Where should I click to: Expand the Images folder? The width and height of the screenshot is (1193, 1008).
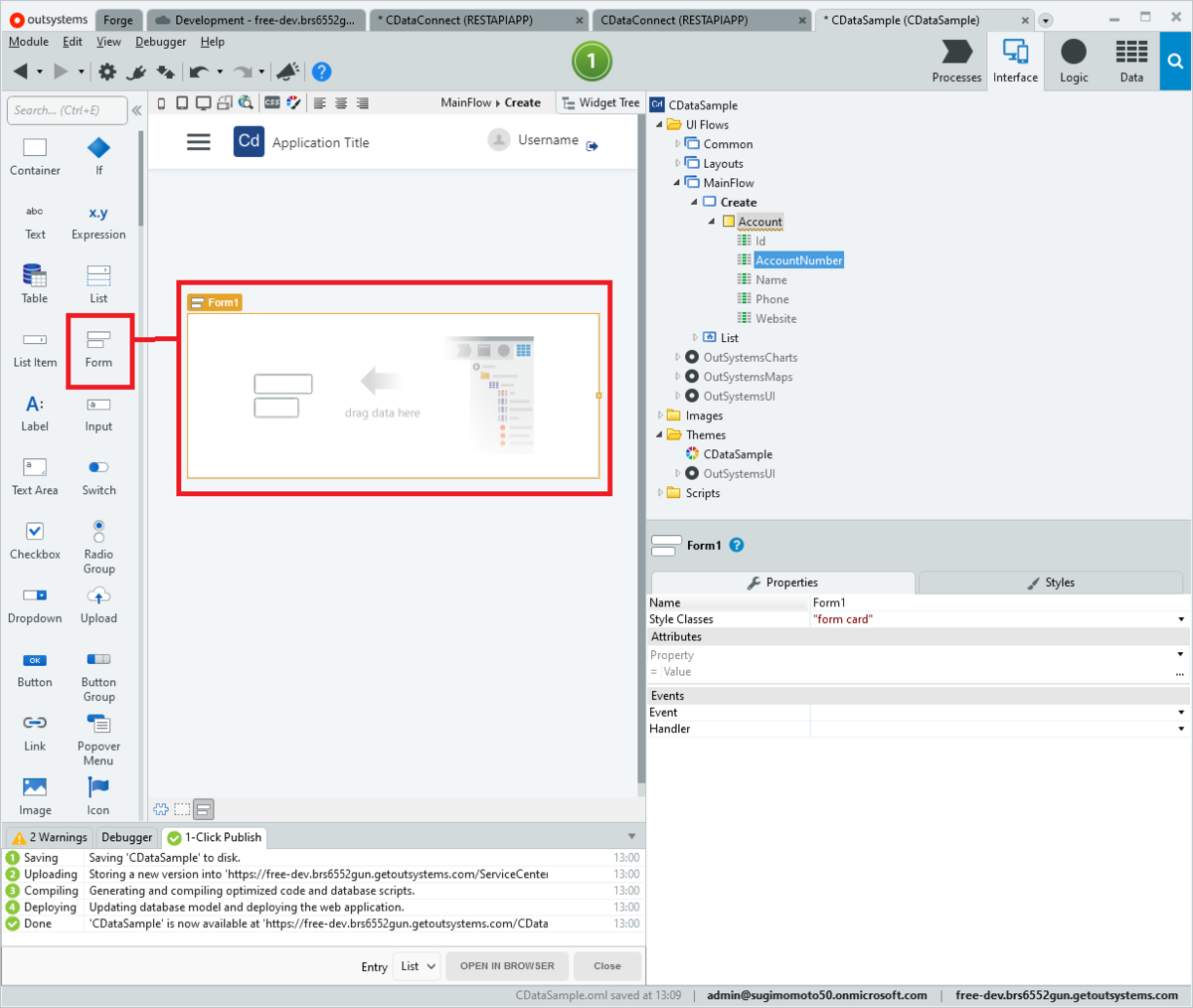(x=659, y=416)
